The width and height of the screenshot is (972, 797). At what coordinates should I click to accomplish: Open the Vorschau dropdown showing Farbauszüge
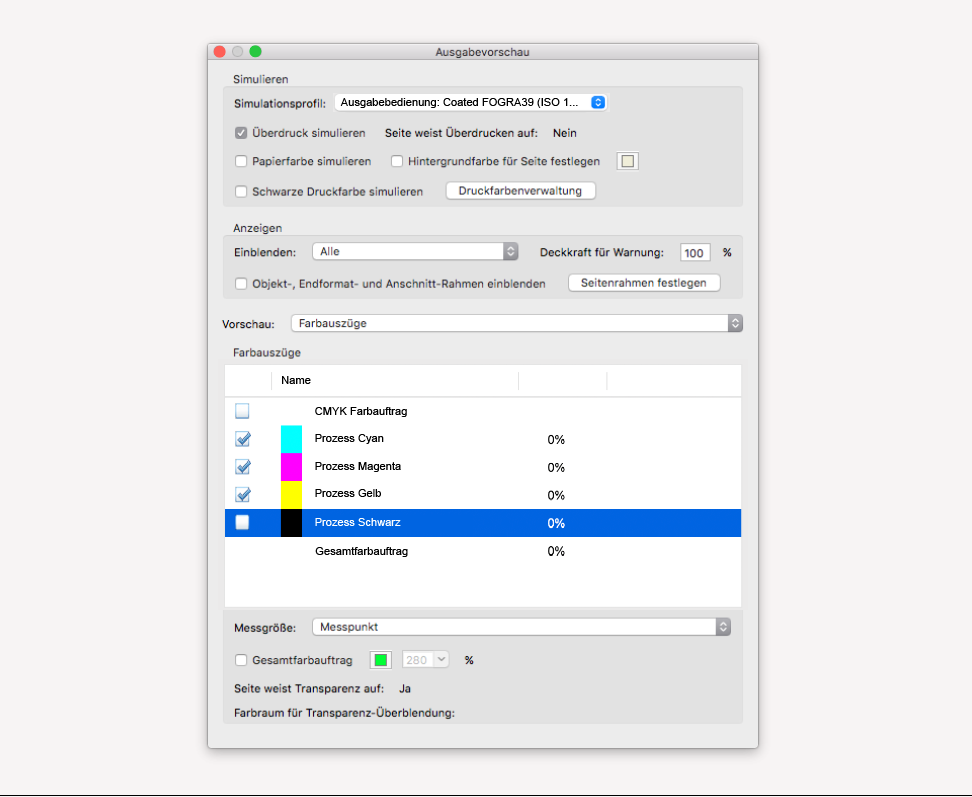(516, 323)
